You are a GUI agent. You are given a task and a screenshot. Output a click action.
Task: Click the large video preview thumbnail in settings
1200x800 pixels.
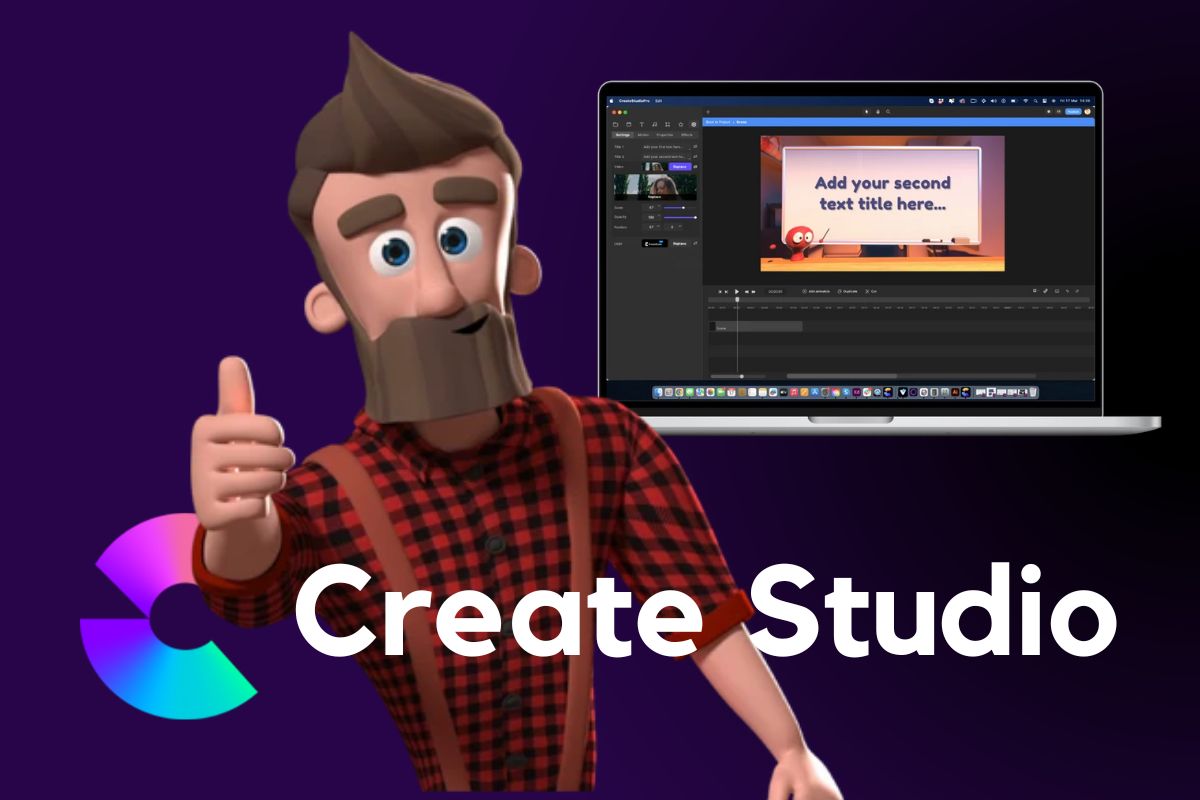tap(655, 187)
